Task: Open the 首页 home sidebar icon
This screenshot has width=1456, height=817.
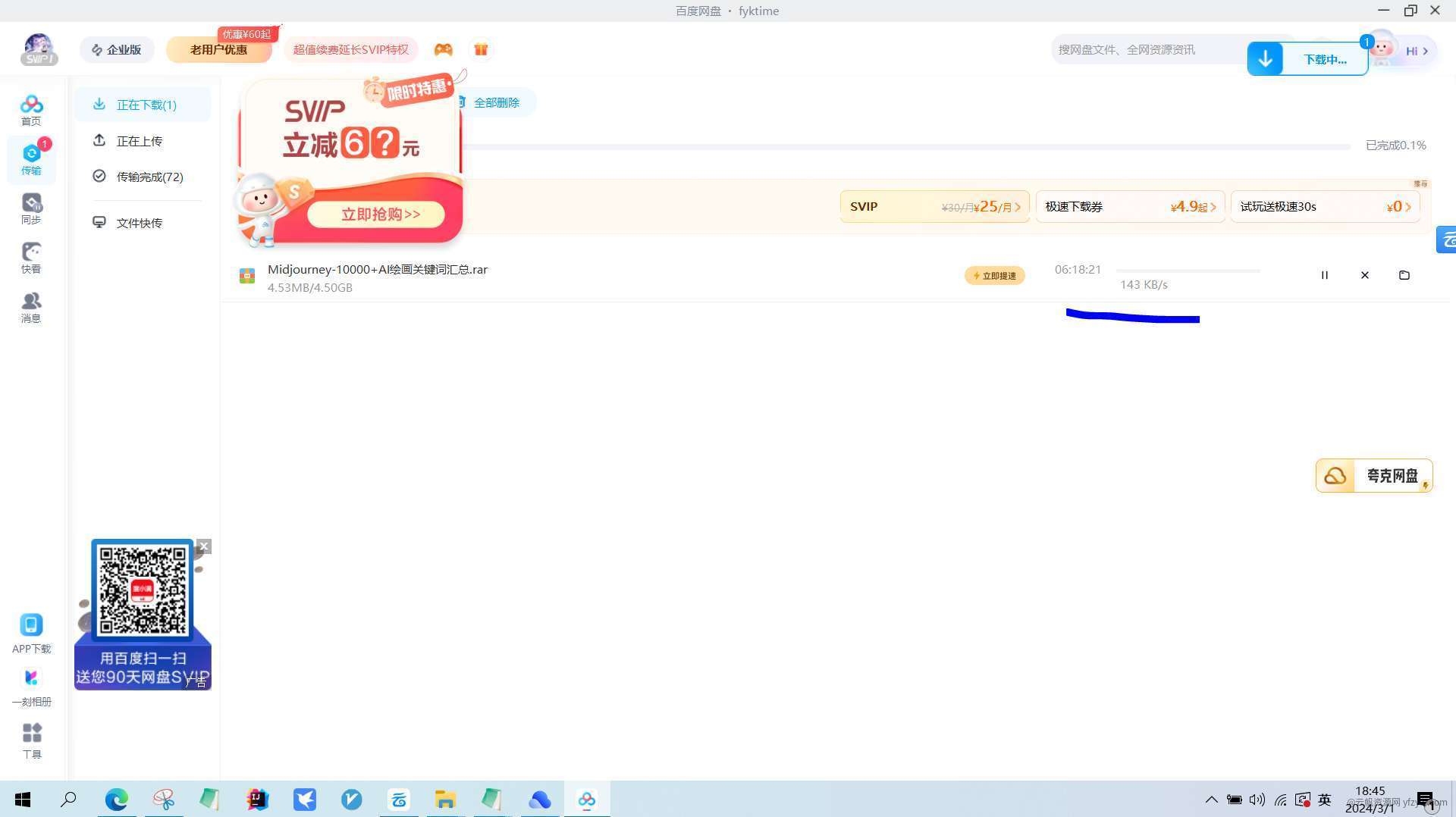Action: pyautogui.click(x=31, y=110)
